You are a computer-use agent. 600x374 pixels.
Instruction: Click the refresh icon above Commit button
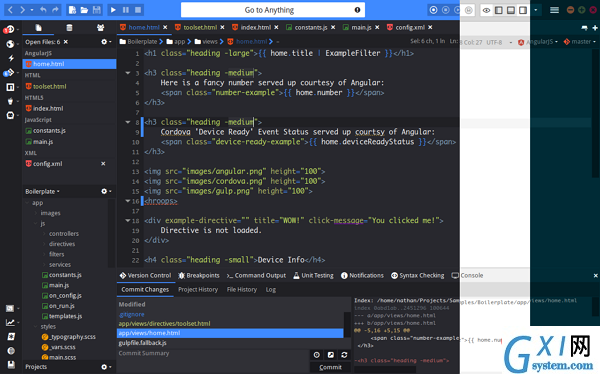[x=344, y=355]
